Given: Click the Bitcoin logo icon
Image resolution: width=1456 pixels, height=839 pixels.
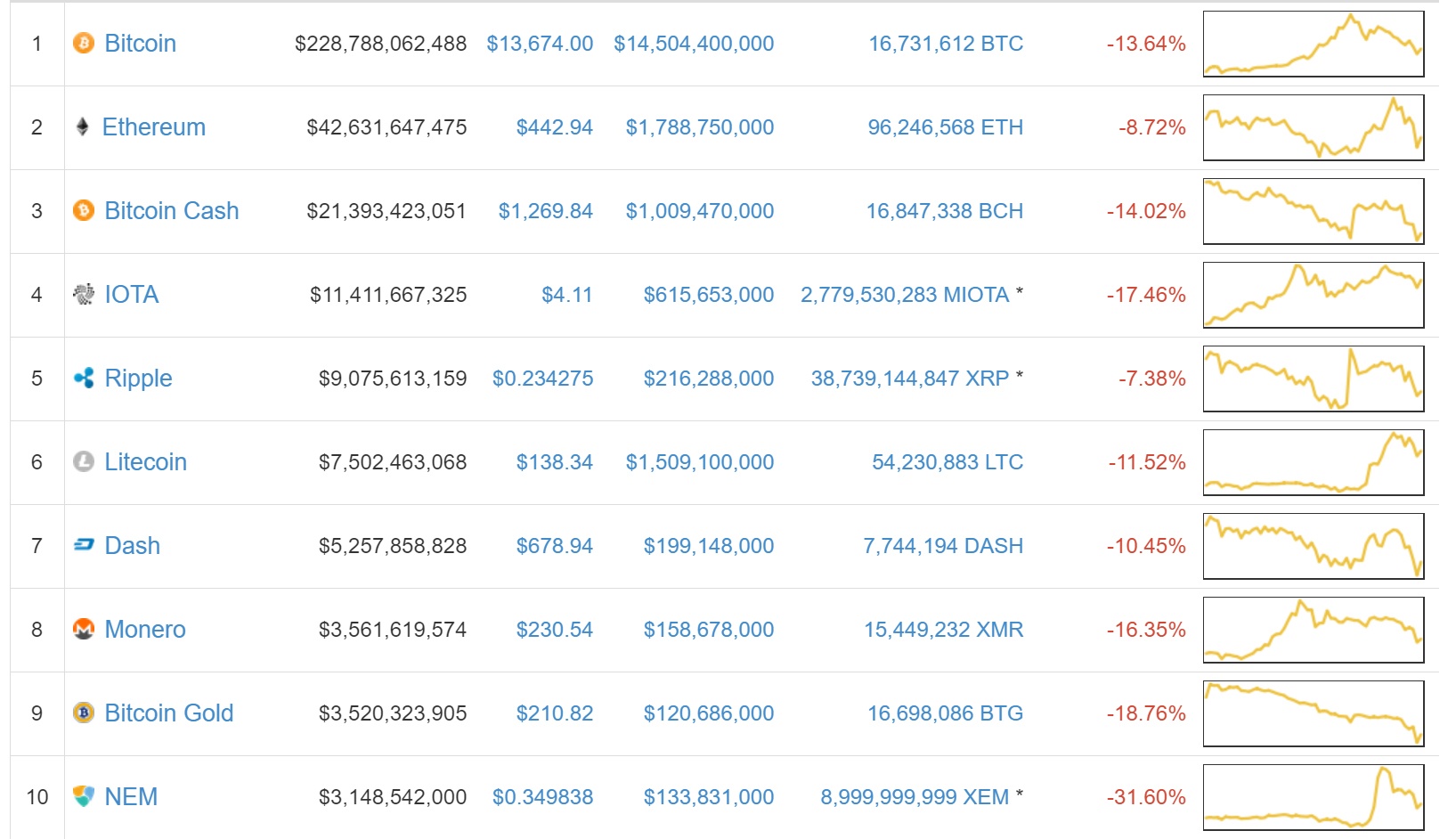Looking at the screenshot, I should 83,43.
